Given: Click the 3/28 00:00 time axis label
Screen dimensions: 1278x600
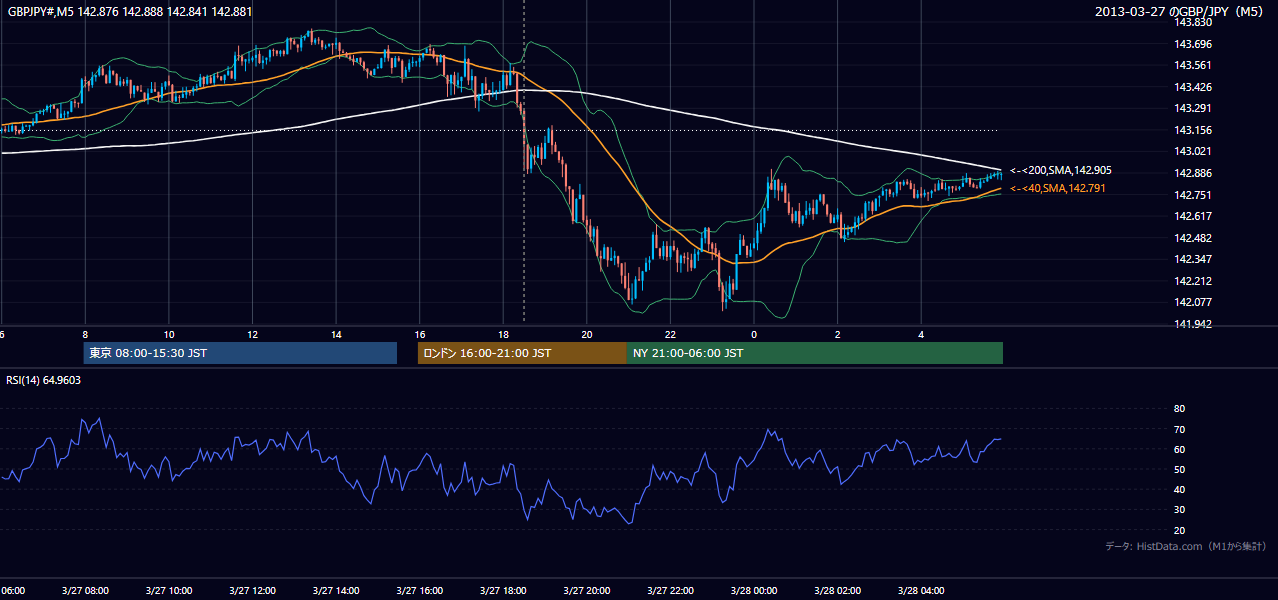Looking at the screenshot, I should coord(754,591).
